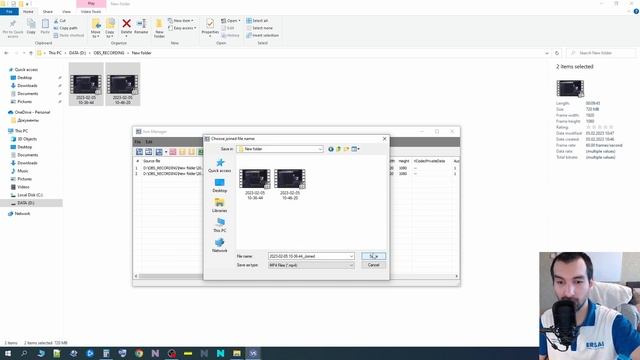Click the Source file column header
This screenshot has height=360, width=640.
pos(152,161)
